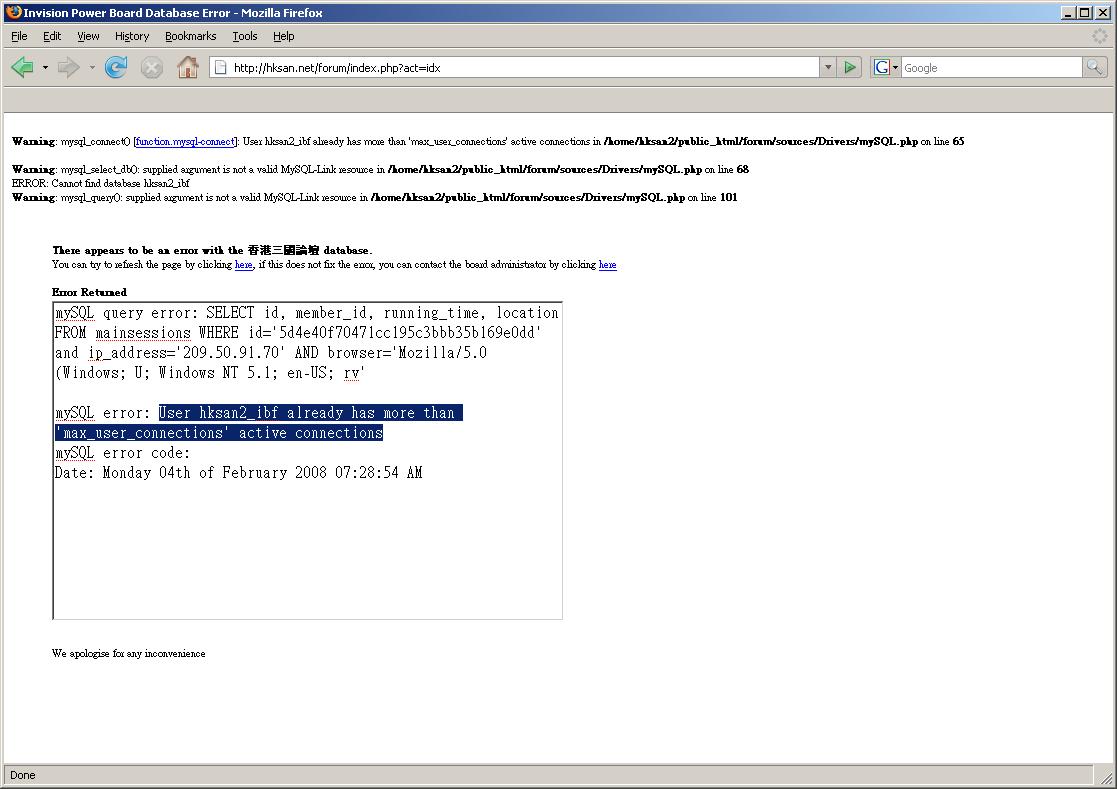1117x789 pixels.
Task: Click the throbber activity icon at top right
Action: pyautogui.click(x=1100, y=36)
